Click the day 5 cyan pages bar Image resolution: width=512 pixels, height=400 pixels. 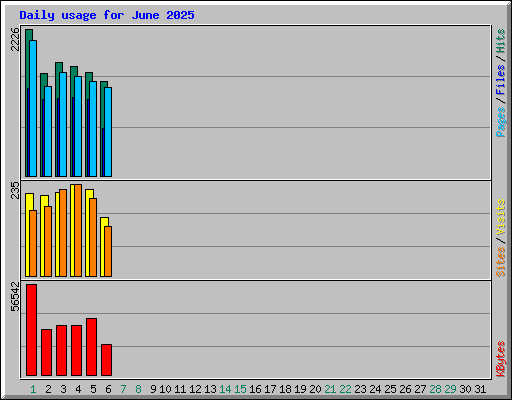[x=93, y=129]
